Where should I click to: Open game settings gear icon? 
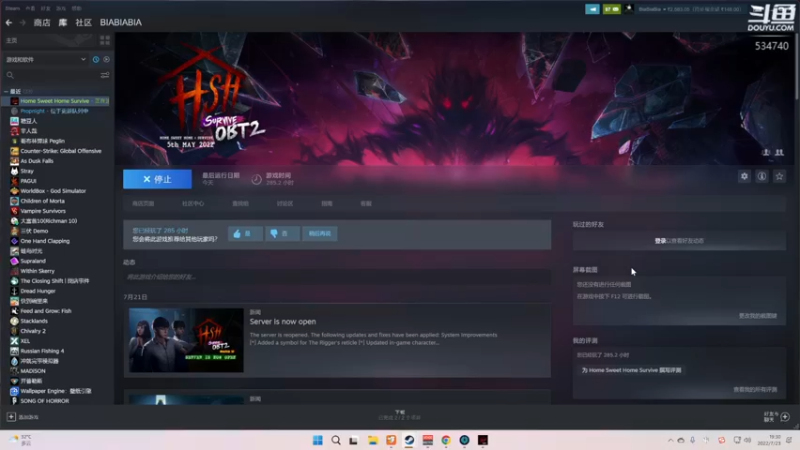coord(744,176)
